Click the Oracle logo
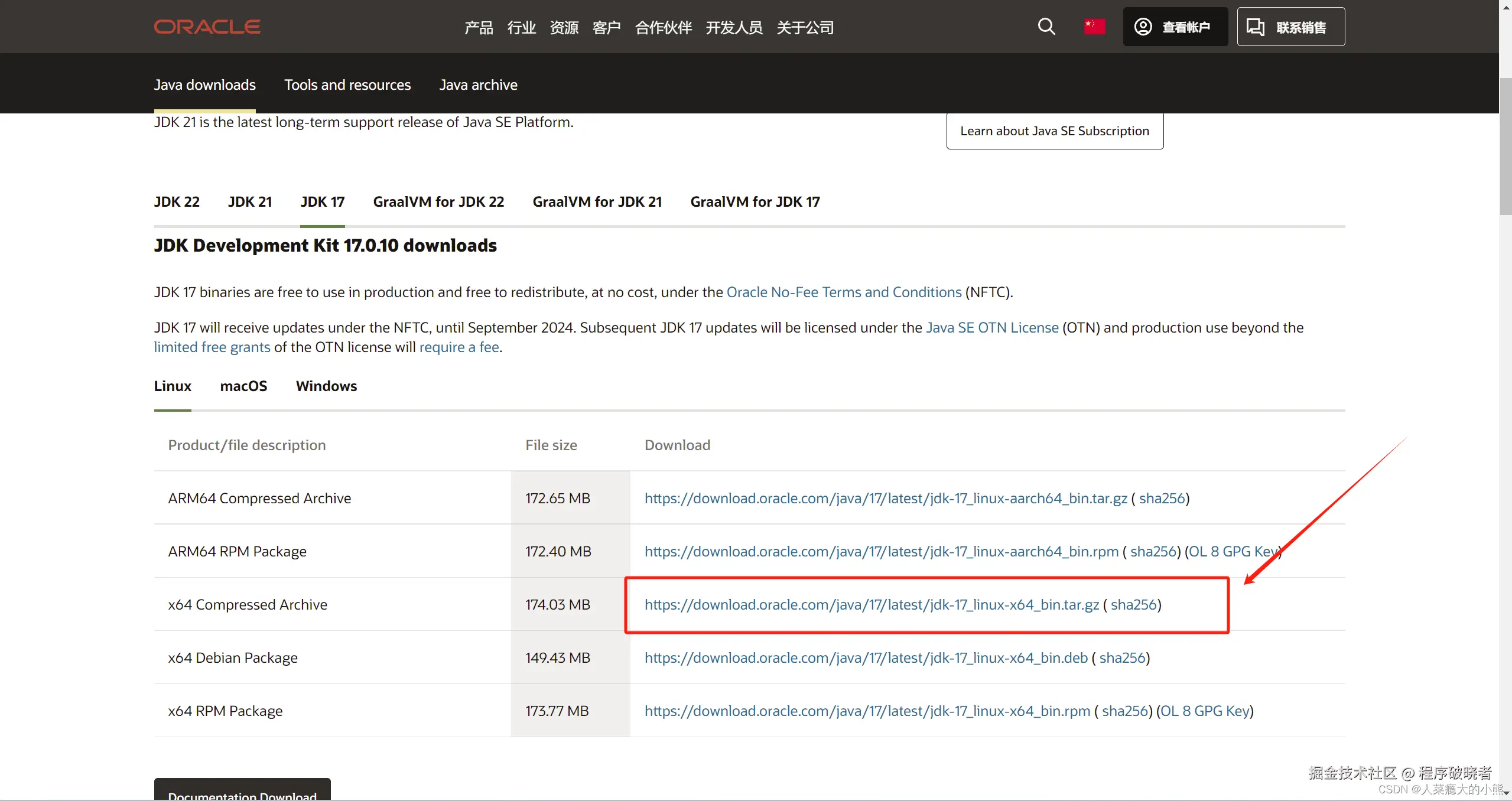Screen dimensions: 1512x801 click(x=207, y=27)
